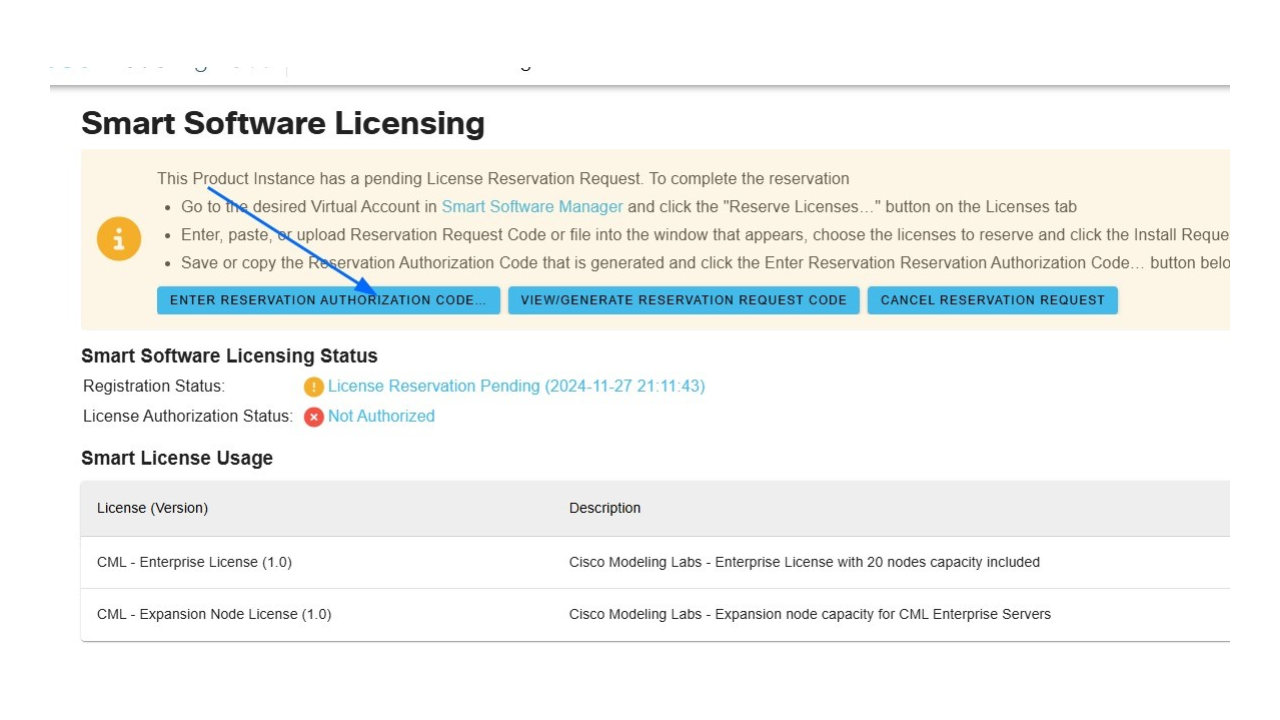Click the Smart Software Licensing page heading
The width and height of the screenshot is (1280, 720).
(x=283, y=123)
